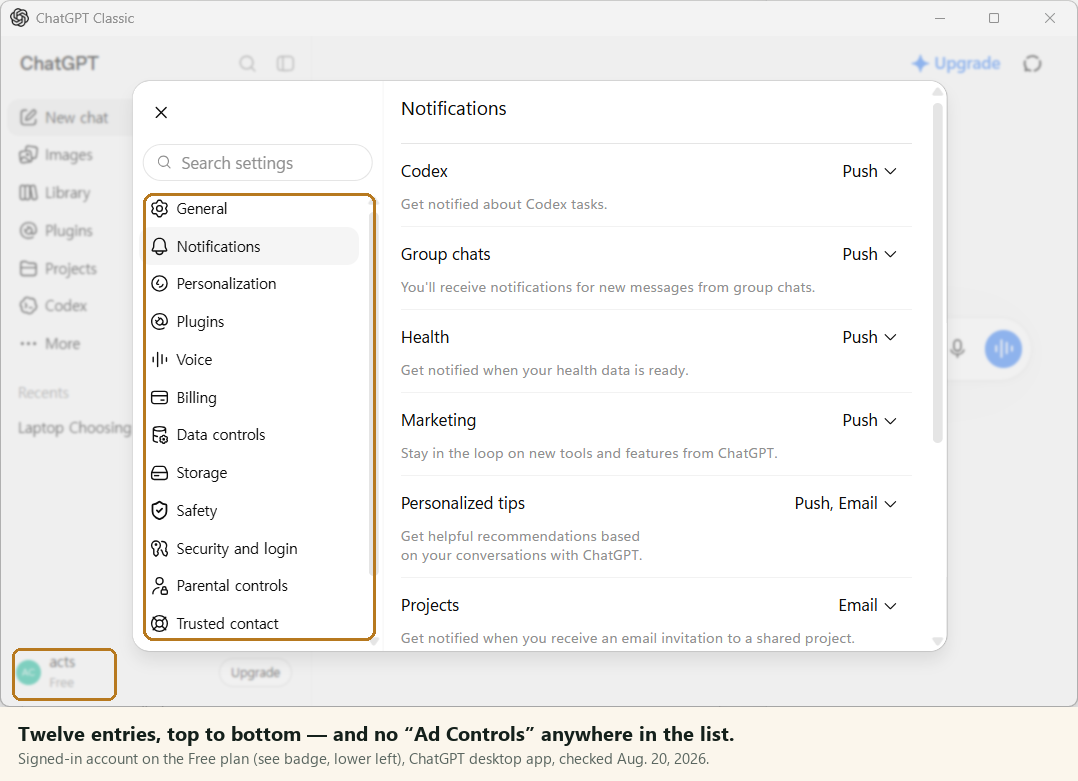1078x781 pixels.
Task: Expand the Group chats notification dropdown
Action: click(x=869, y=254)
